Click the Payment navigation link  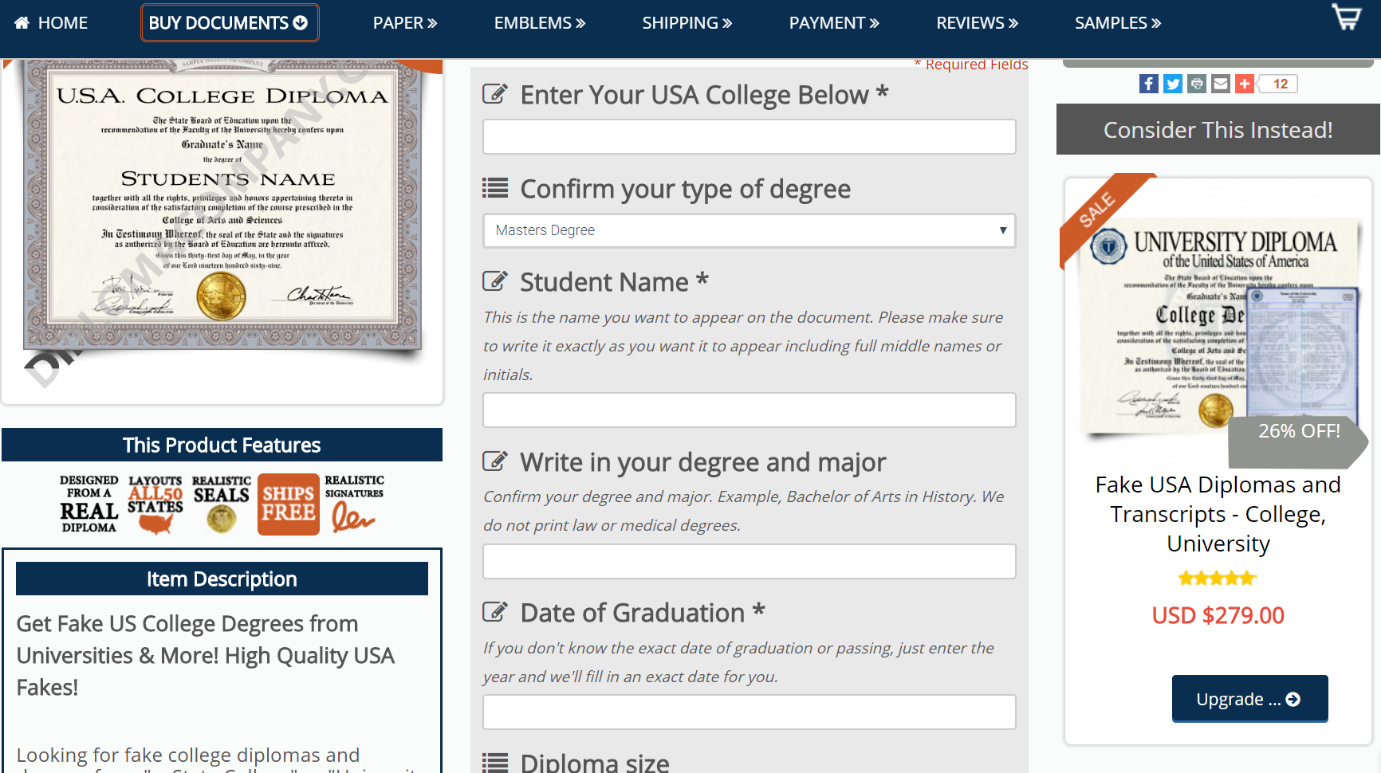pyautogui.click(x=834, y=23)
